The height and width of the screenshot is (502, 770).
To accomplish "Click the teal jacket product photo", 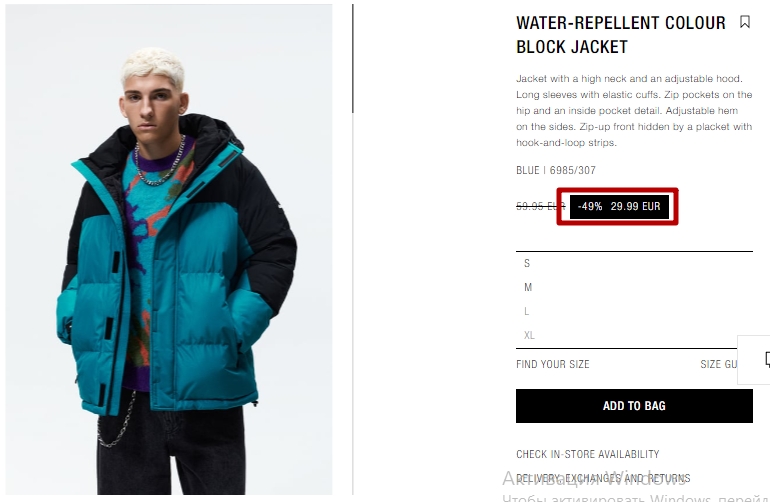I will (x=169, y=250).
